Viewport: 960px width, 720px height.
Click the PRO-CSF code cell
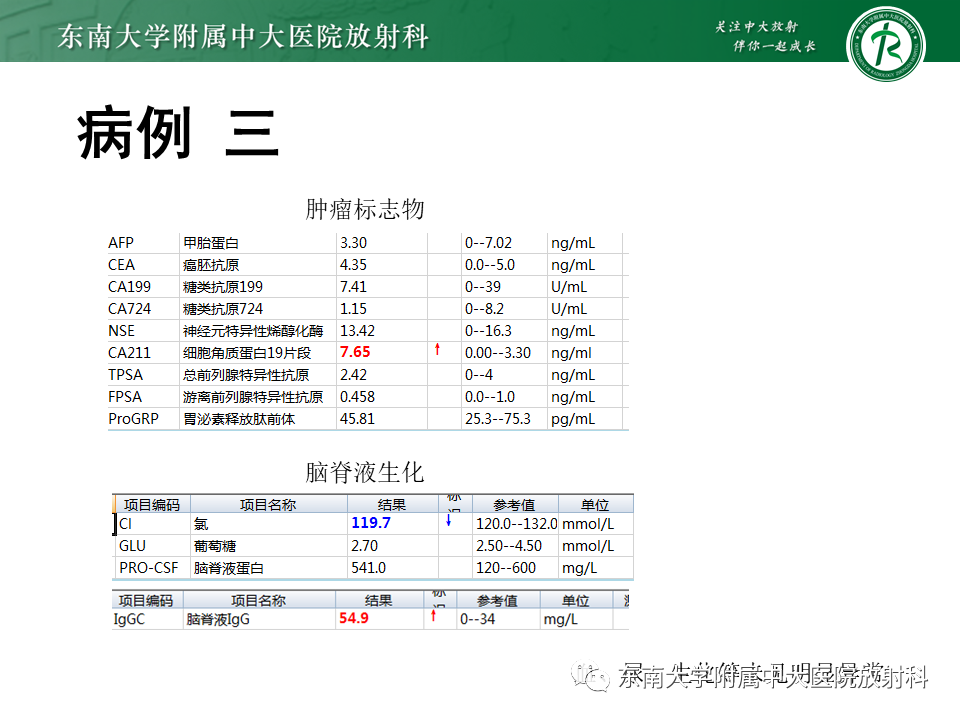tap(149, 568)
